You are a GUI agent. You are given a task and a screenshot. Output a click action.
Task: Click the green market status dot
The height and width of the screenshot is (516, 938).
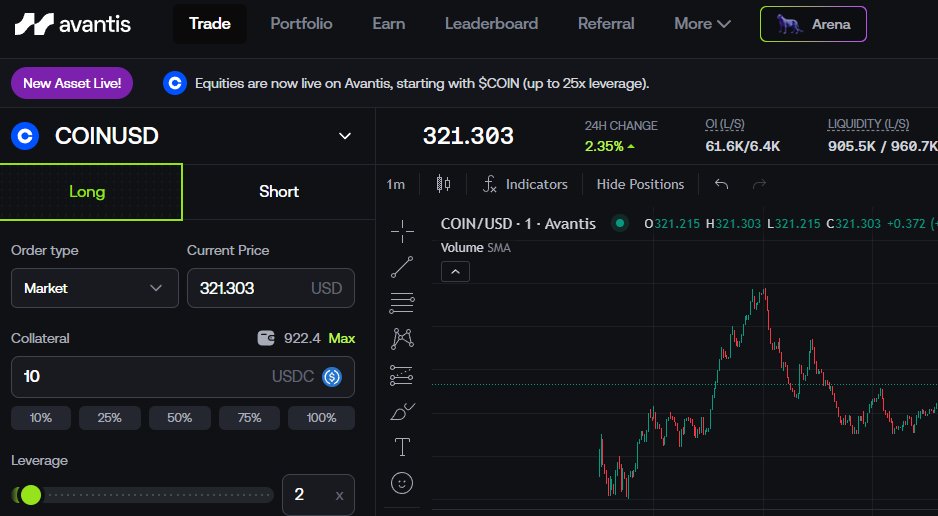point(620,224)
